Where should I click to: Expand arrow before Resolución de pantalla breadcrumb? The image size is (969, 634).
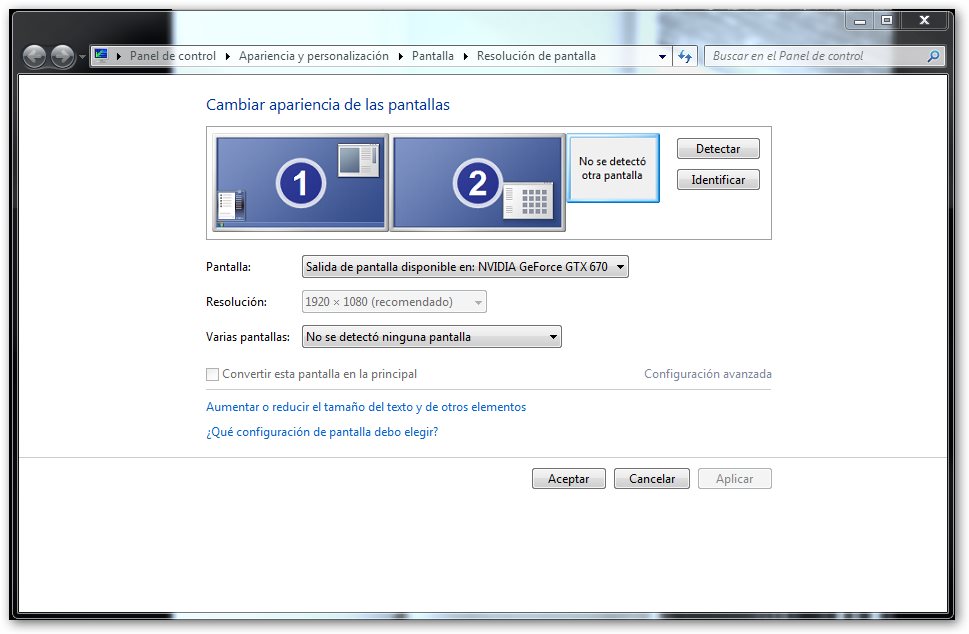click(x=465, y=56)
